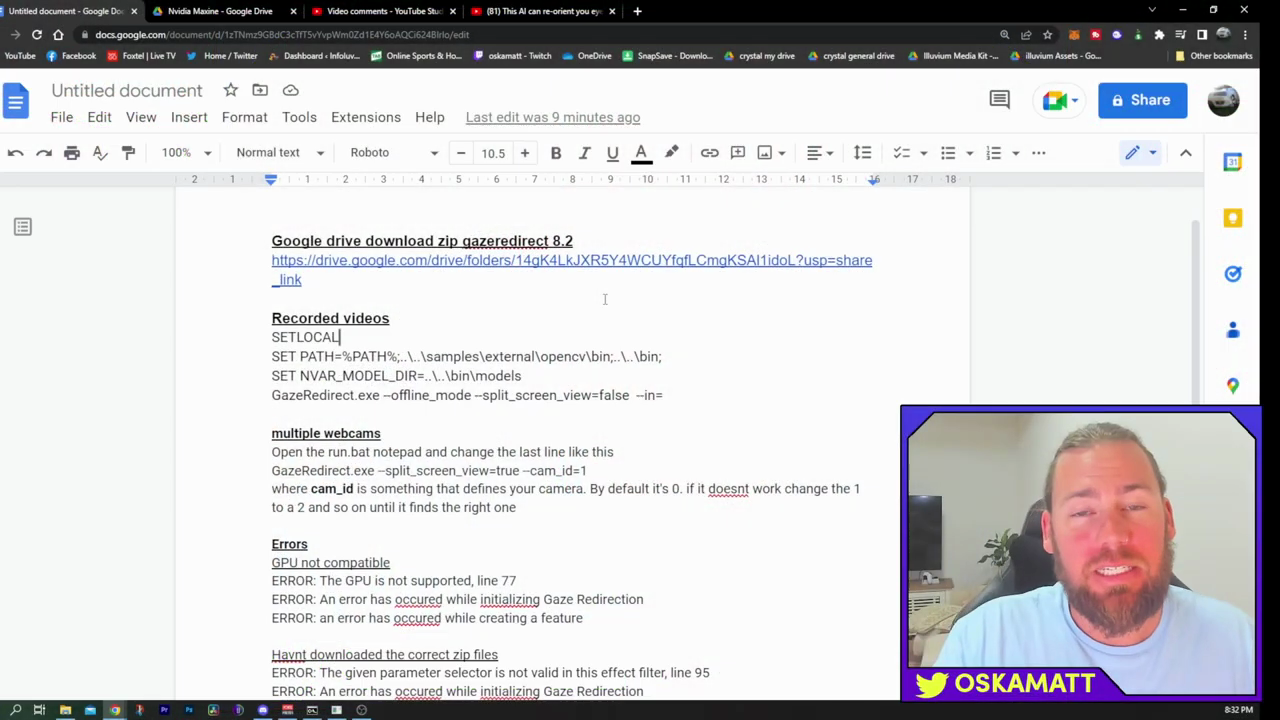1280x720 pixels.
Task: Toggle bold formatting
Action: click(x=556, y=153)
